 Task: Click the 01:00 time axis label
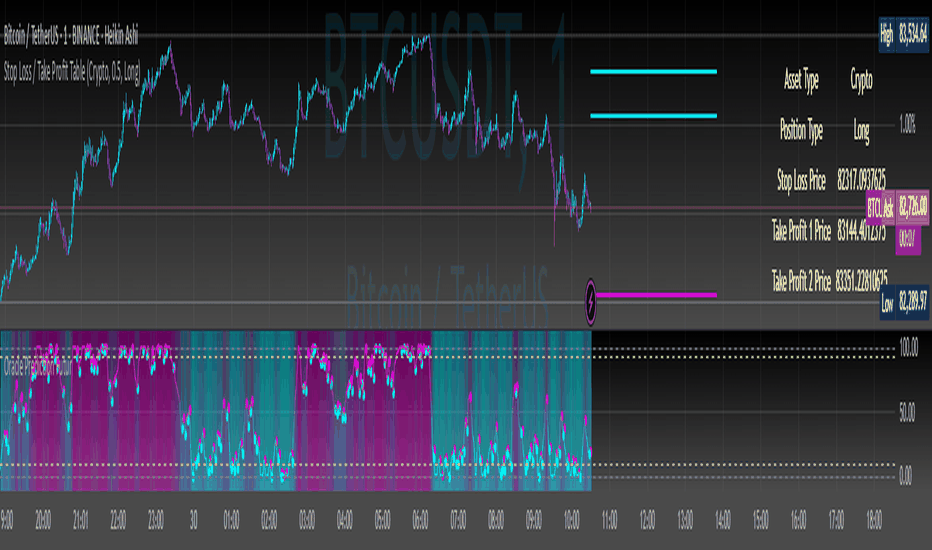tap(231, 520)
